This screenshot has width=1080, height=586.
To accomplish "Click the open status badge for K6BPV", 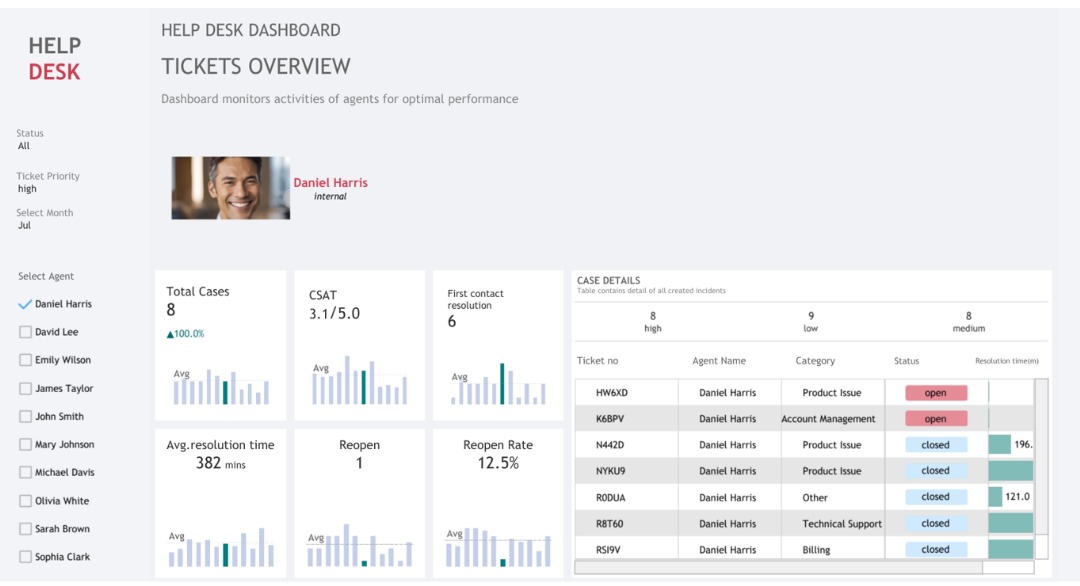I will point(936,419).
